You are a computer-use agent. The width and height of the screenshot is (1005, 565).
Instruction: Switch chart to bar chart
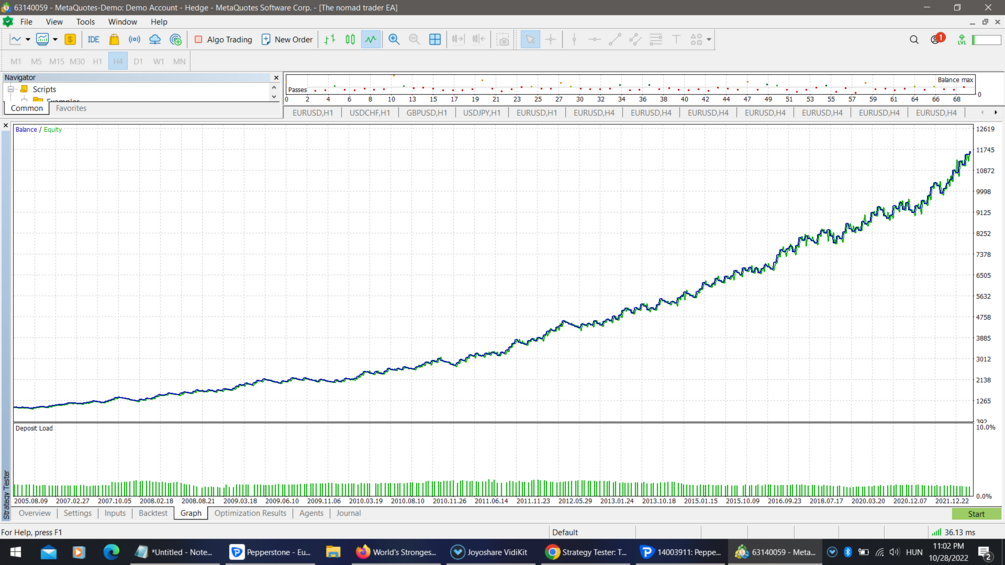(x=330, y=40)
